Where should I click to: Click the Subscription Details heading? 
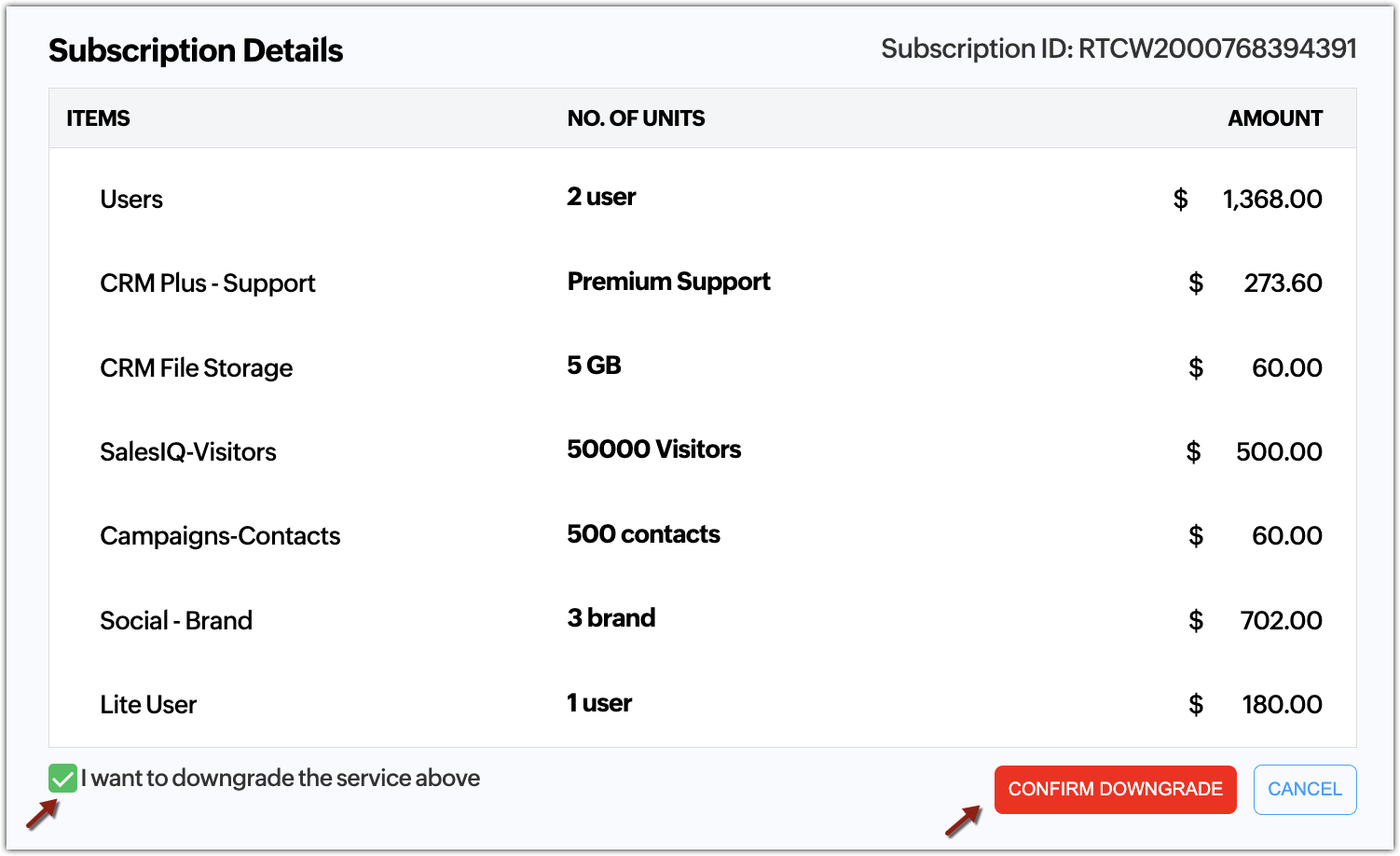pyautogui.click(x=196, y=50)
